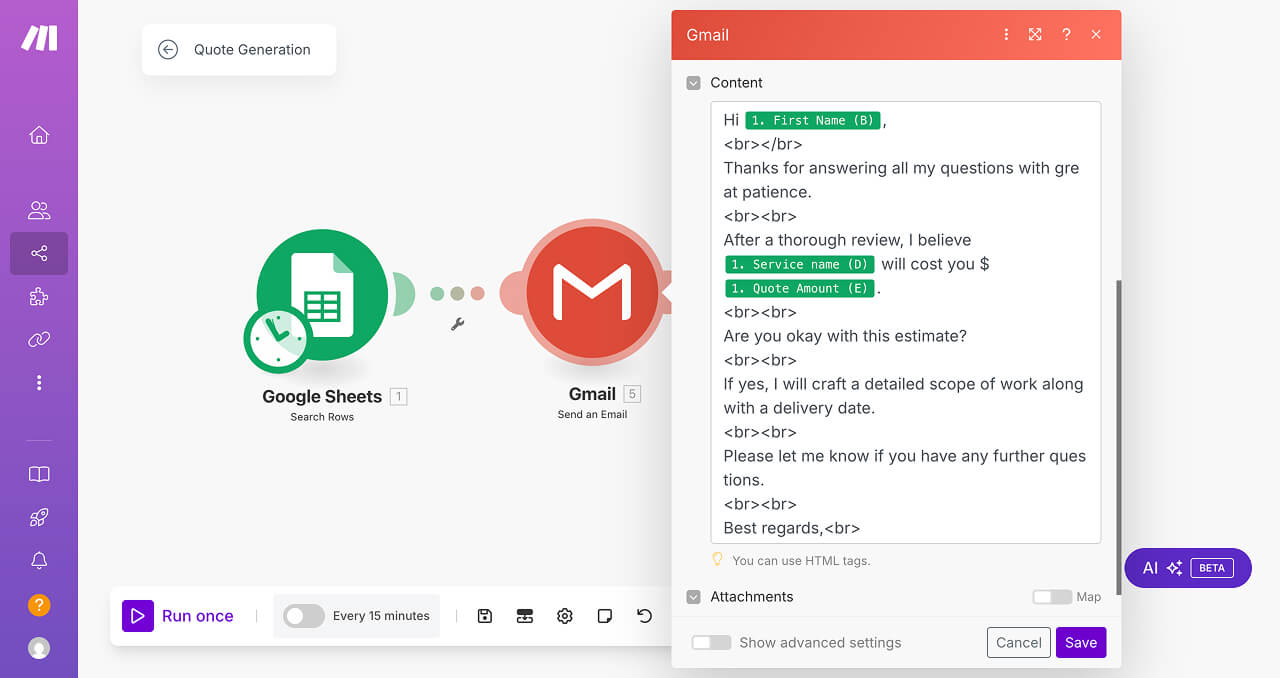Go back using the arrow beside Quote Generation
Viewport: 1280px width, 678px height.
168,49
